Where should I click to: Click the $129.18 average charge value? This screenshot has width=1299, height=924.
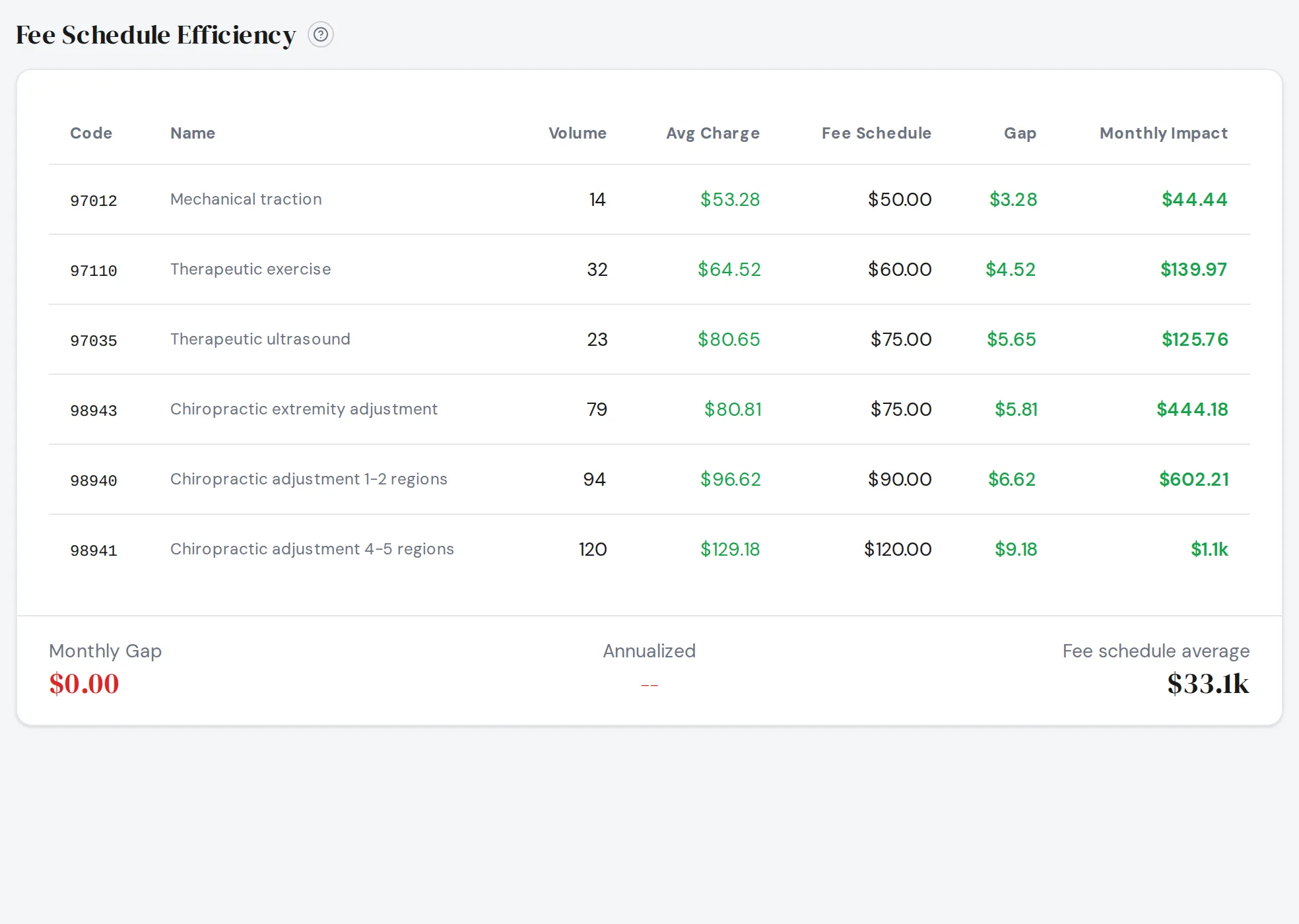(x=730, y=549)
